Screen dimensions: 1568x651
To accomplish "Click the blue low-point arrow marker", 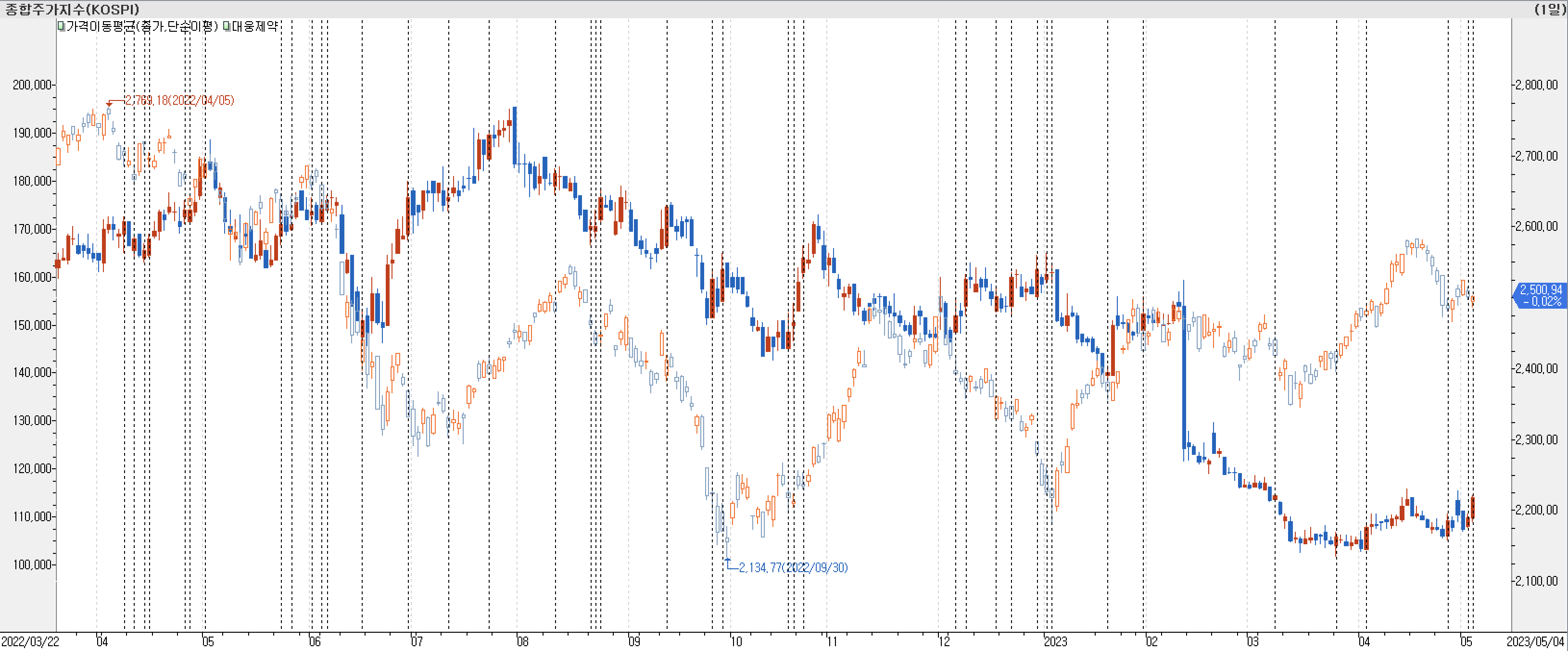I will coord(727,560).
